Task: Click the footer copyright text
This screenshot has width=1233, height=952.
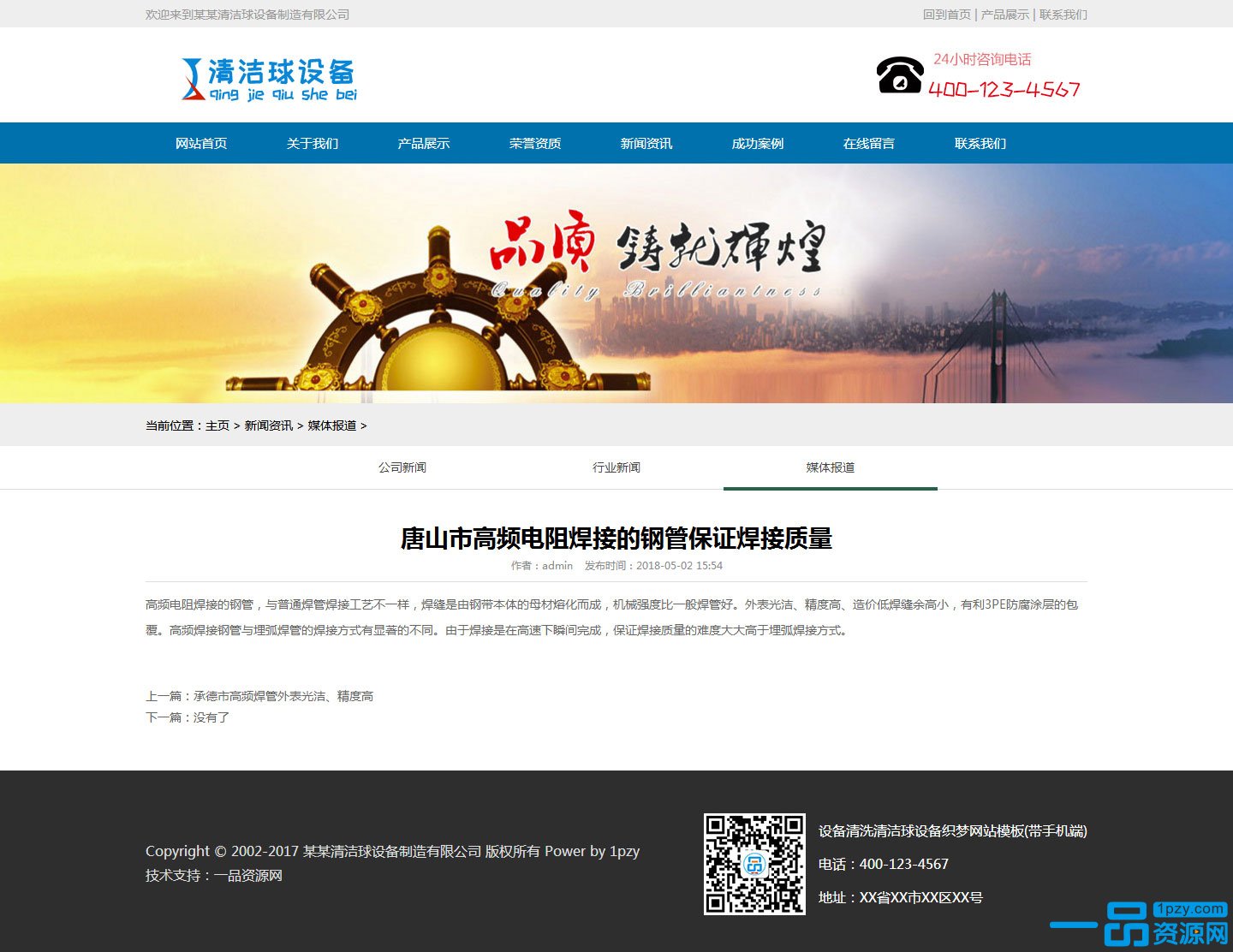Action: tap(393, 851)
